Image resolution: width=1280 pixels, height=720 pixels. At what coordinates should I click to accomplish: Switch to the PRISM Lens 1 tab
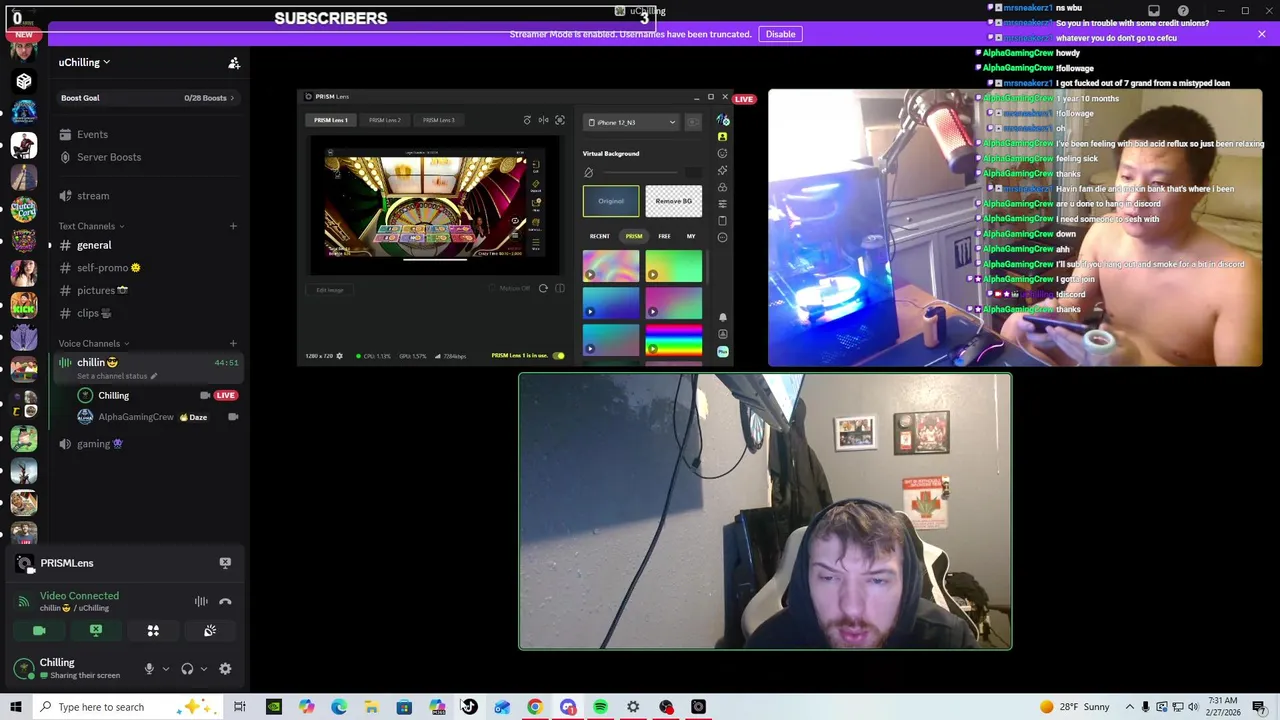pos(331,120)
